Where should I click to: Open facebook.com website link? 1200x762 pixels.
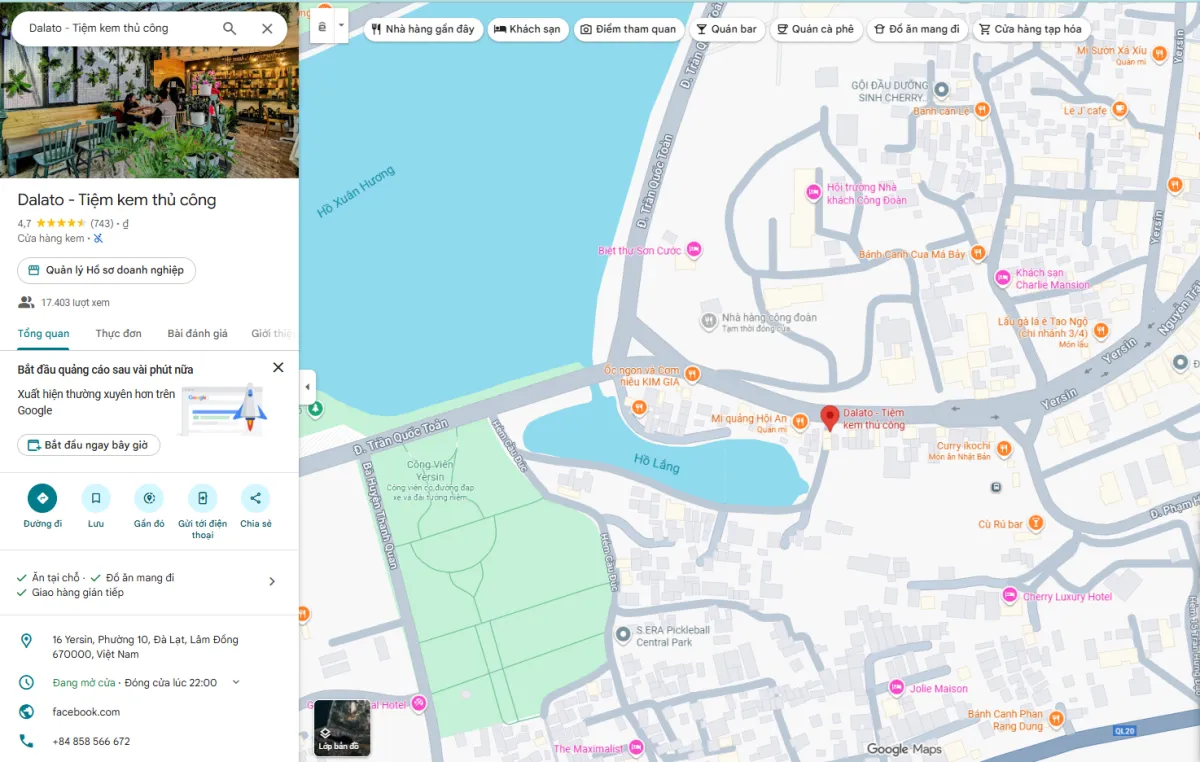86,712
